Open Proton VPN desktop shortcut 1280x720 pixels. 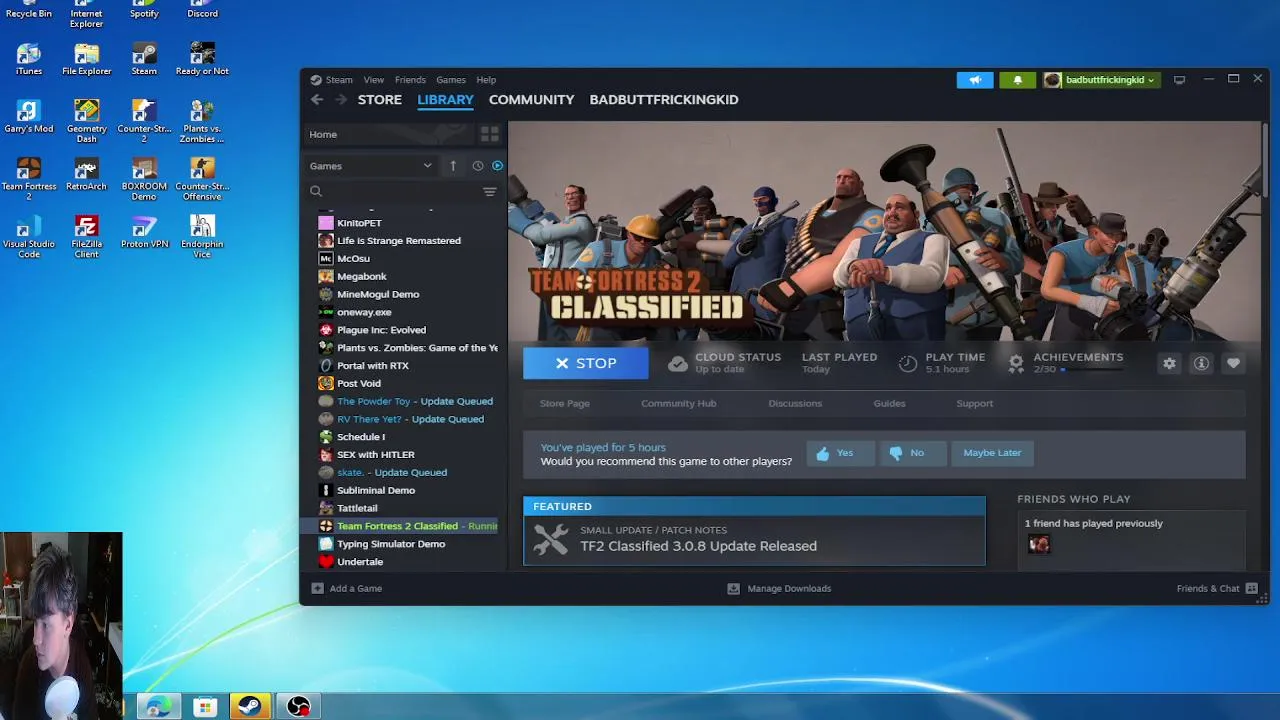(144, 231)
